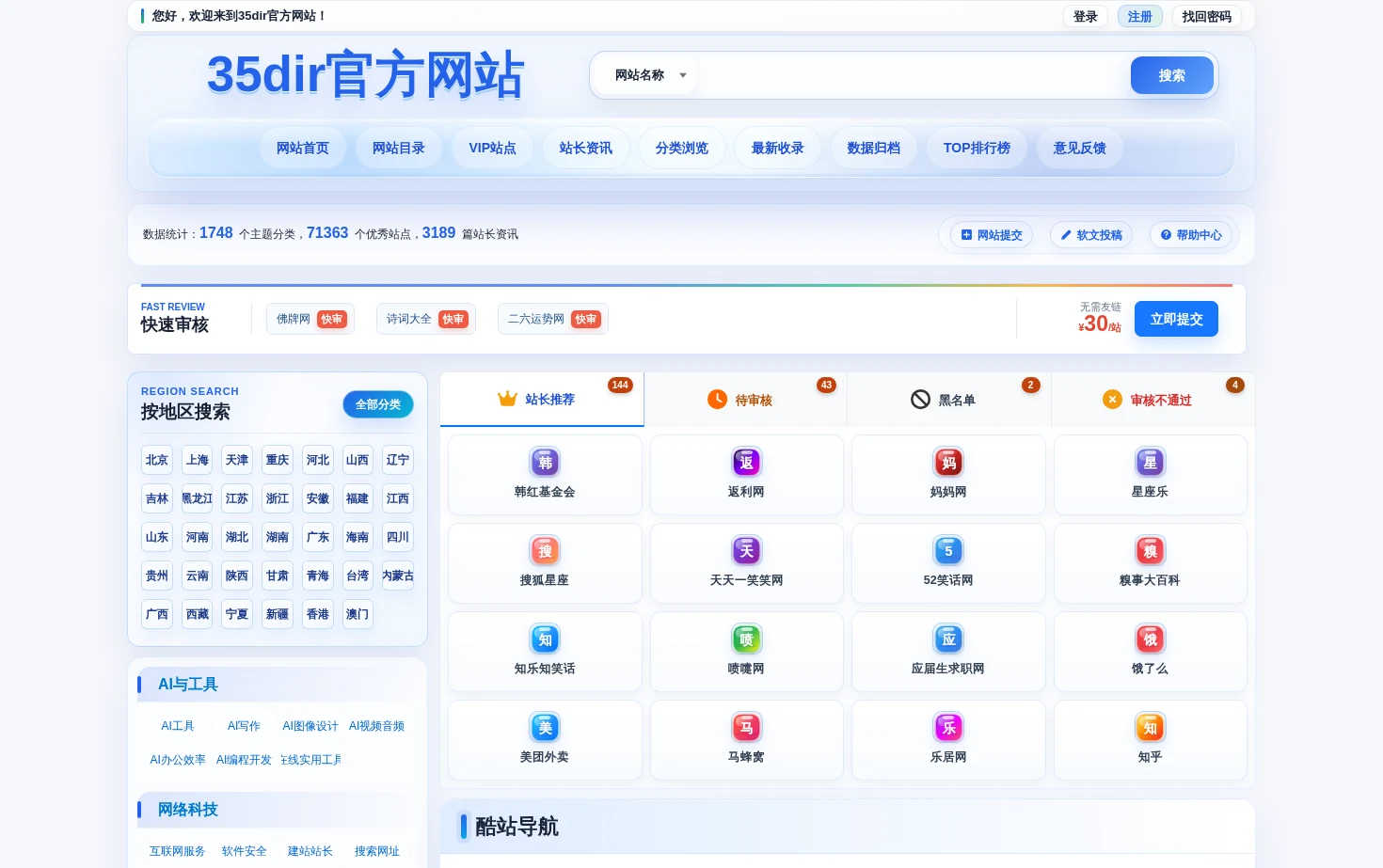Viewport: 1383px width, 868px height.
Task: Click the crown icon on 站长推荐 tab
Action: click(x=507, y=399)
